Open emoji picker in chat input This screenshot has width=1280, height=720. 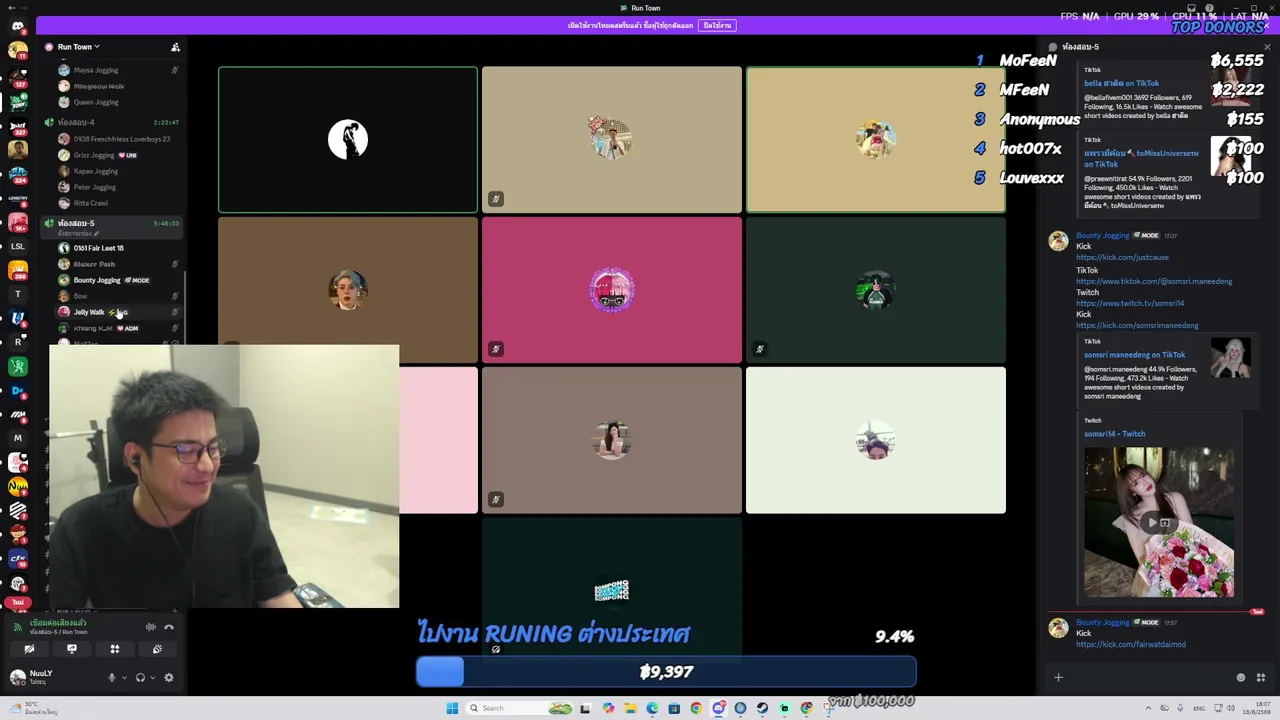click(1241, 677)
